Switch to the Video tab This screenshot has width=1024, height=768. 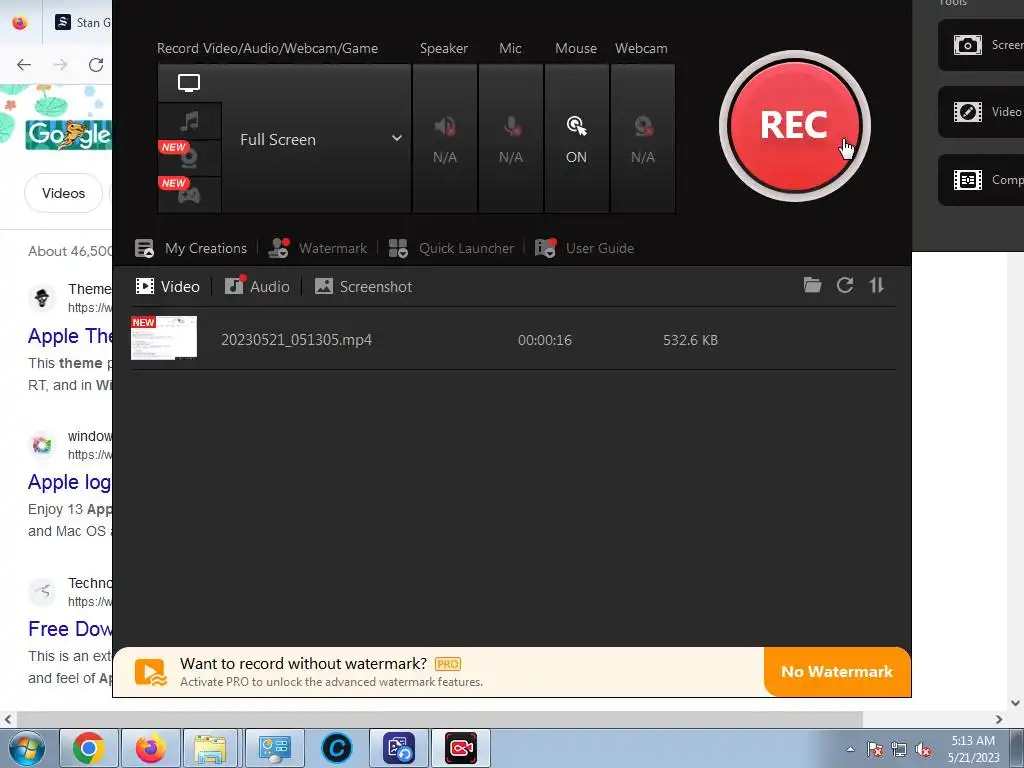(168, 287)
